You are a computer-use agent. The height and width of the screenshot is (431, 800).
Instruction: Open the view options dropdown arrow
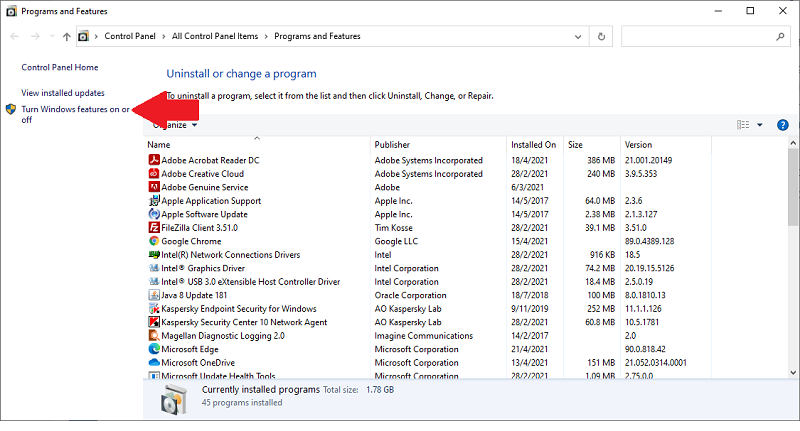pyautogui.click(x=760, y=125)
